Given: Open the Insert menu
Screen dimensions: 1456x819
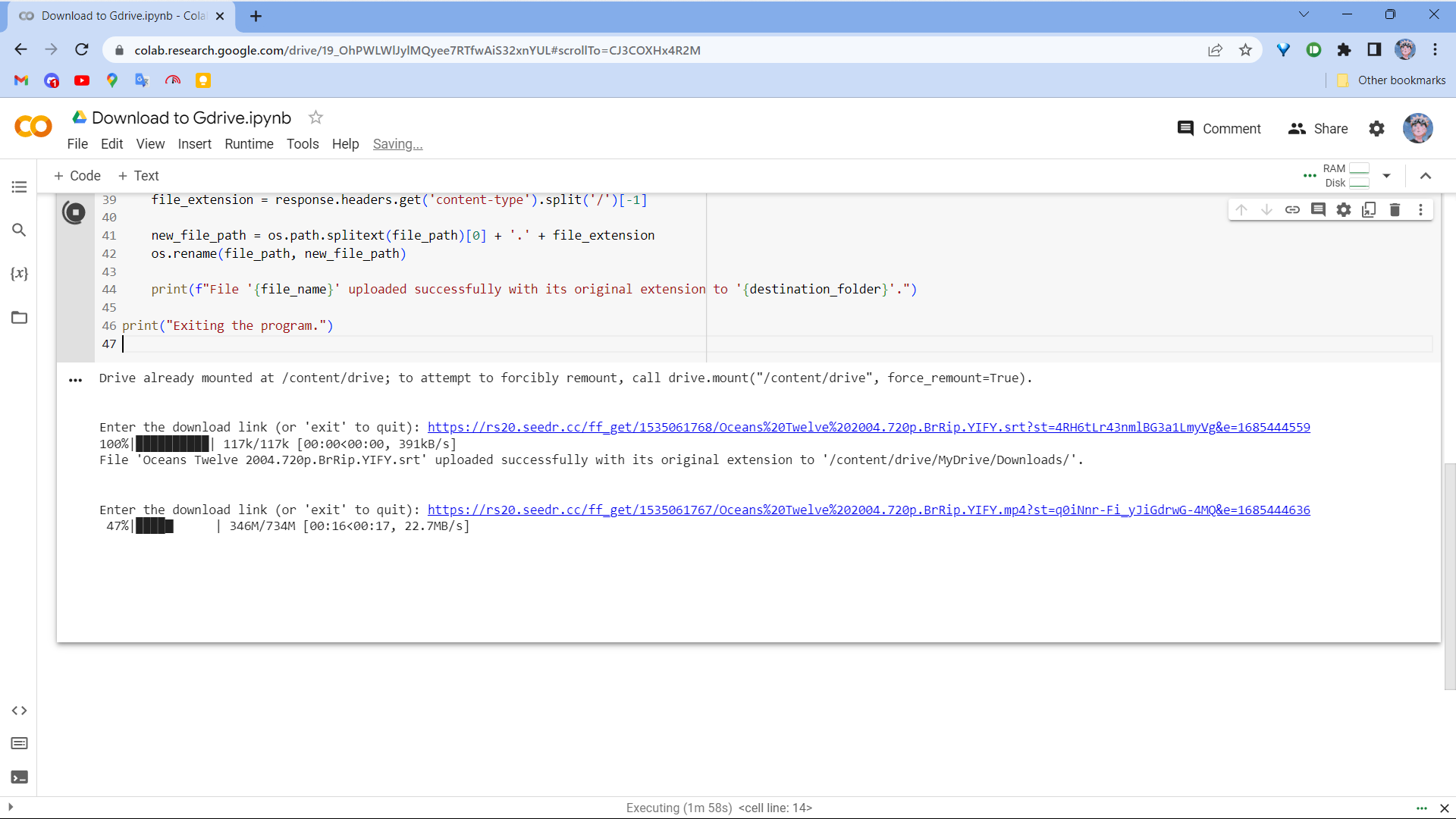Looking at the screenshot, I should click(195, 144).
